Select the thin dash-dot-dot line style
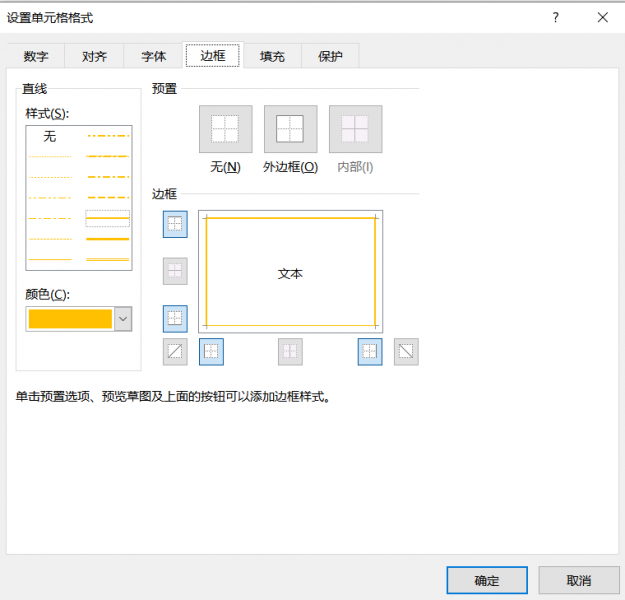Screen dimensions: 625x600 [x=50, y=198]
